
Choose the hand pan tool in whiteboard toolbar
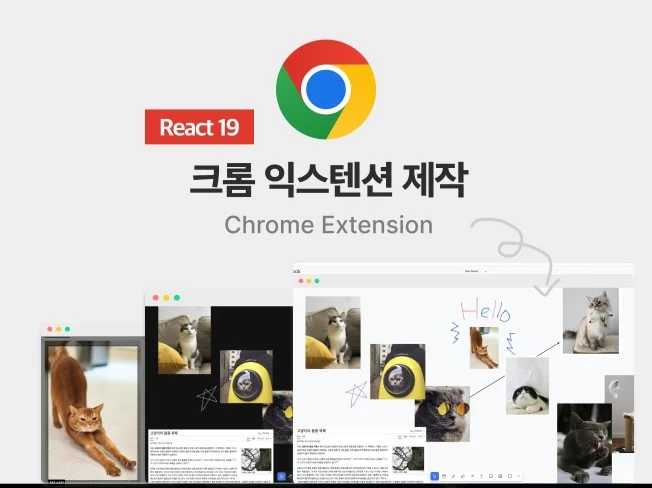pyautogui.click(x=444, y=476)
